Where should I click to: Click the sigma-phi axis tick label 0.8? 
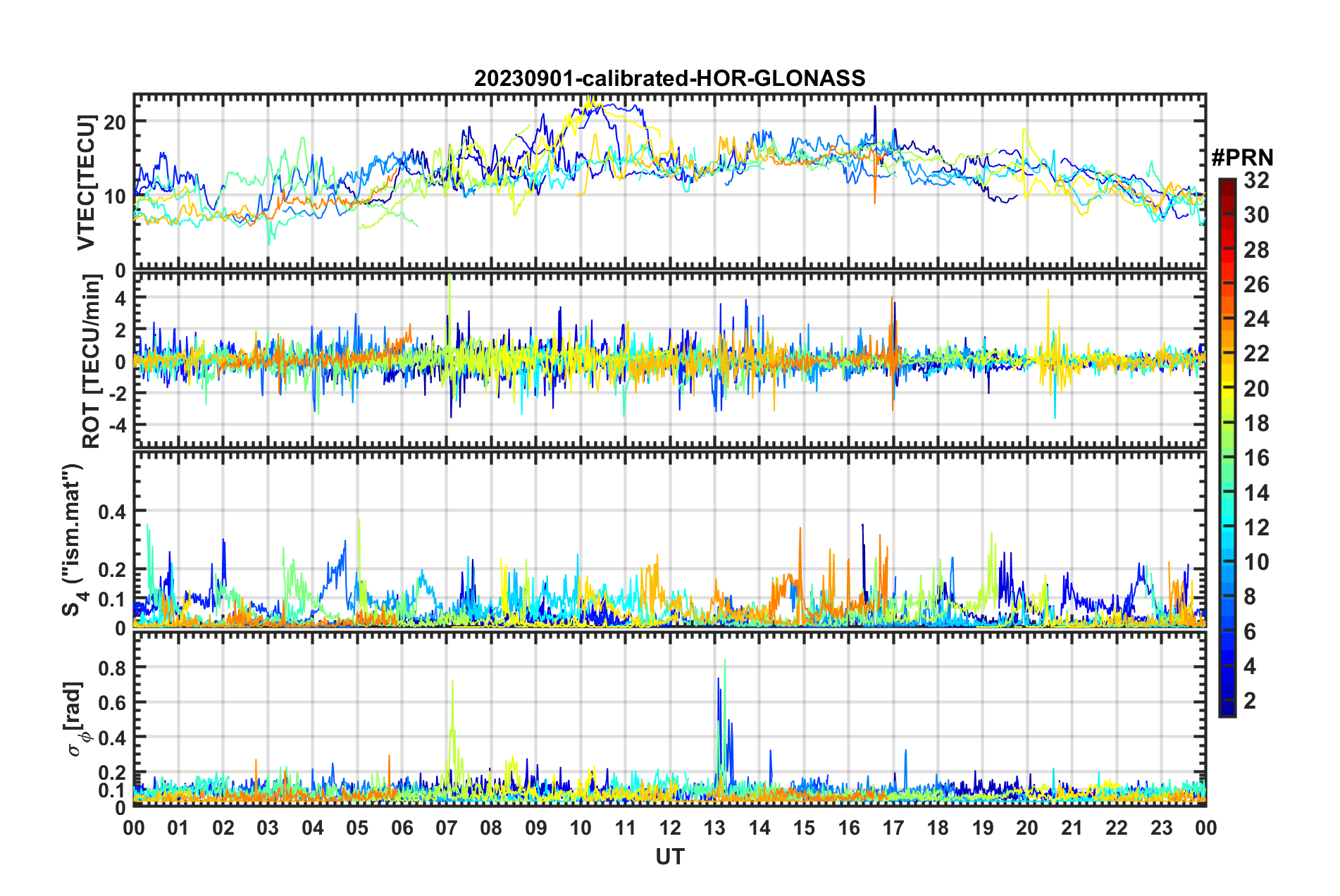(112, 668)
